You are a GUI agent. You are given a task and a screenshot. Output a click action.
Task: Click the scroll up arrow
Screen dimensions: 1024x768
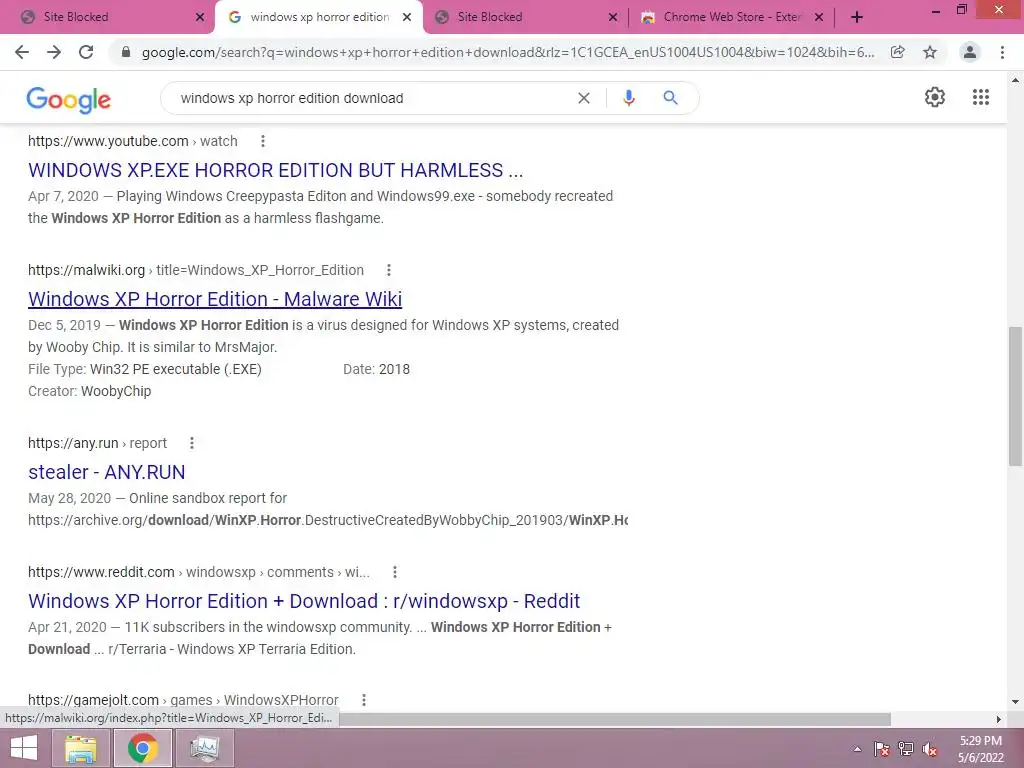tap(1015, 80)
